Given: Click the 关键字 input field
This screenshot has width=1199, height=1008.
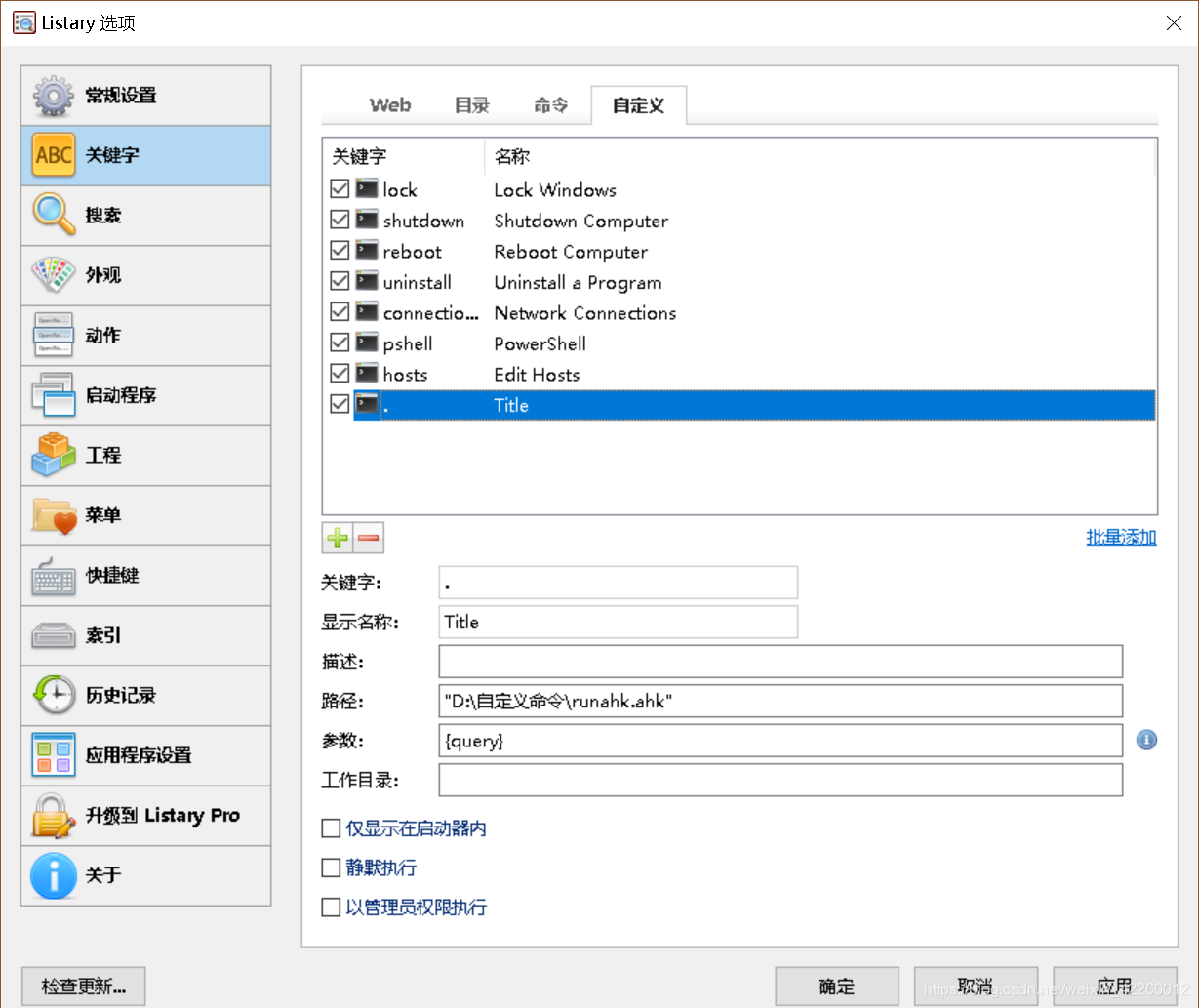Looking at the screenshot, I should 619,583.
